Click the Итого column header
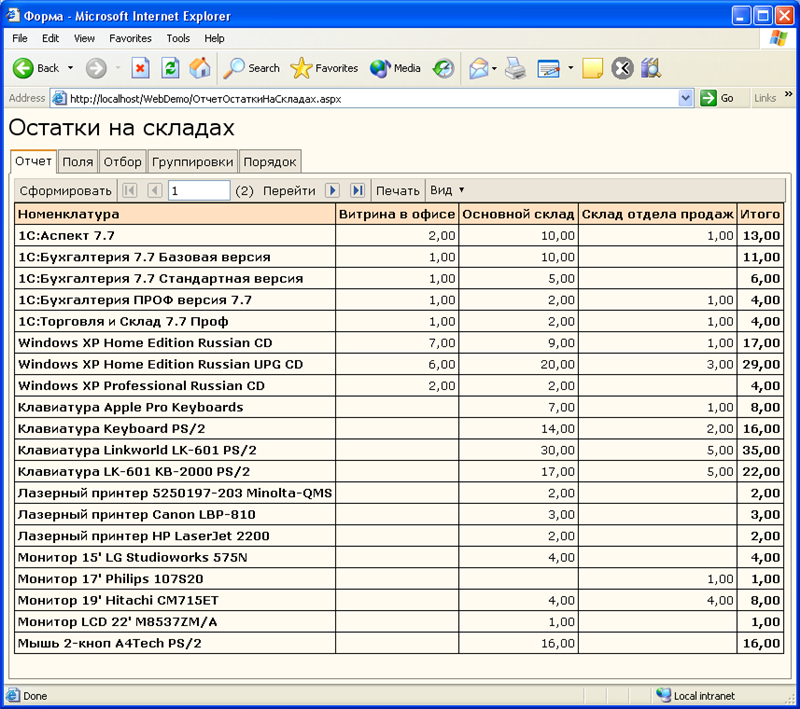 760,214
